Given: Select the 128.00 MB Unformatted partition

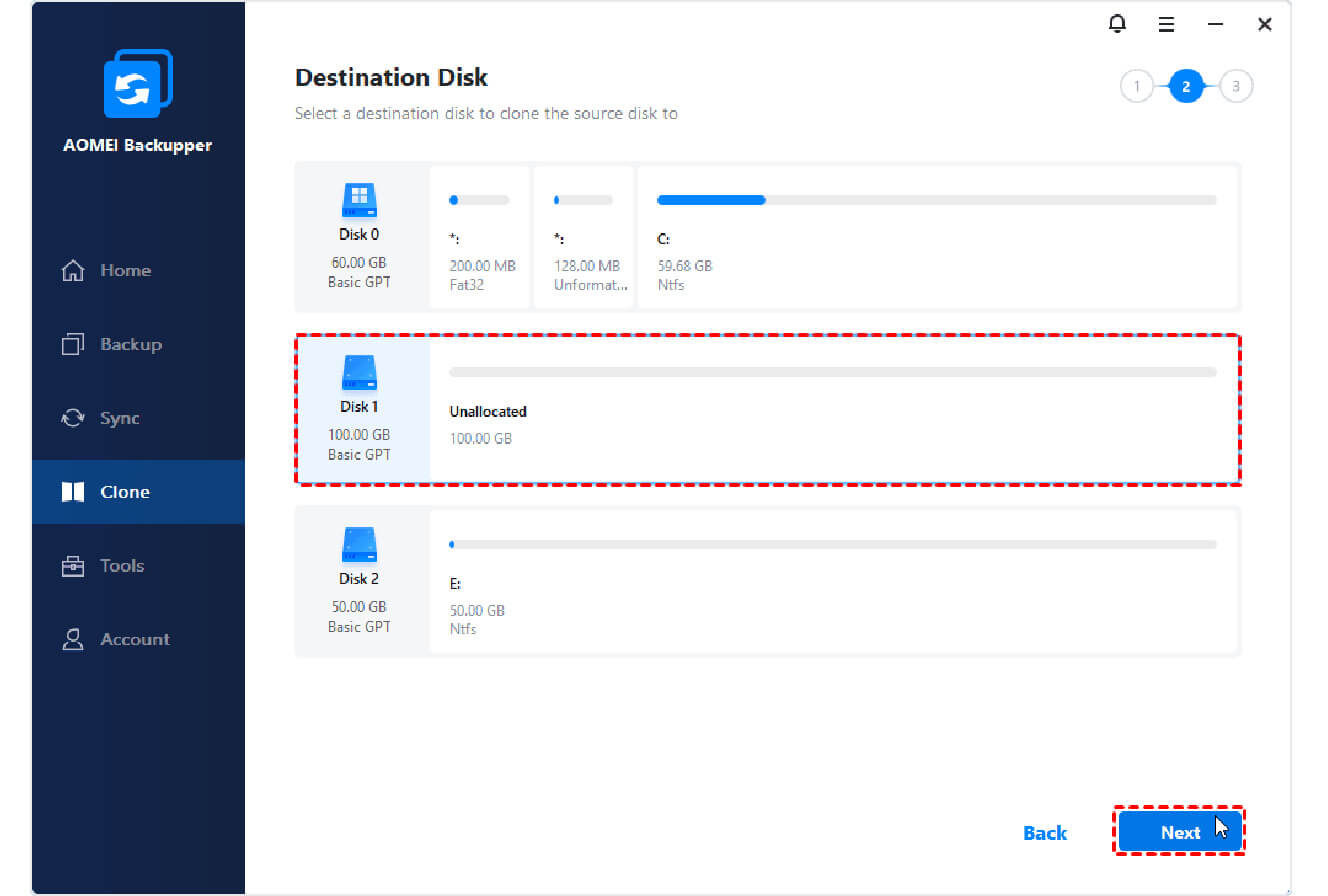Looking at the screenshot, I should pos(583,237).
